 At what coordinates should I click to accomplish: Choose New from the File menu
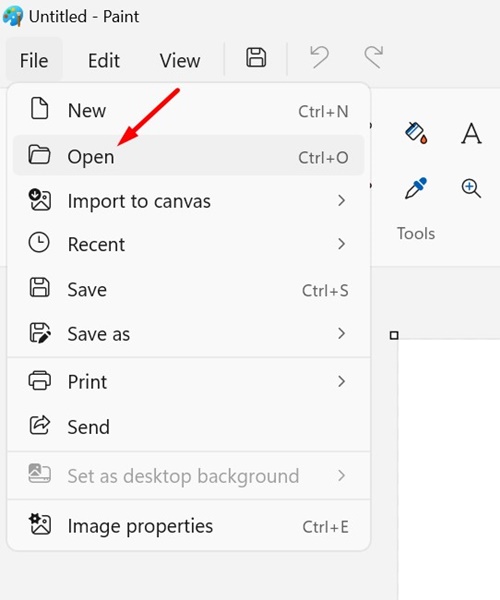coord(189,111)
